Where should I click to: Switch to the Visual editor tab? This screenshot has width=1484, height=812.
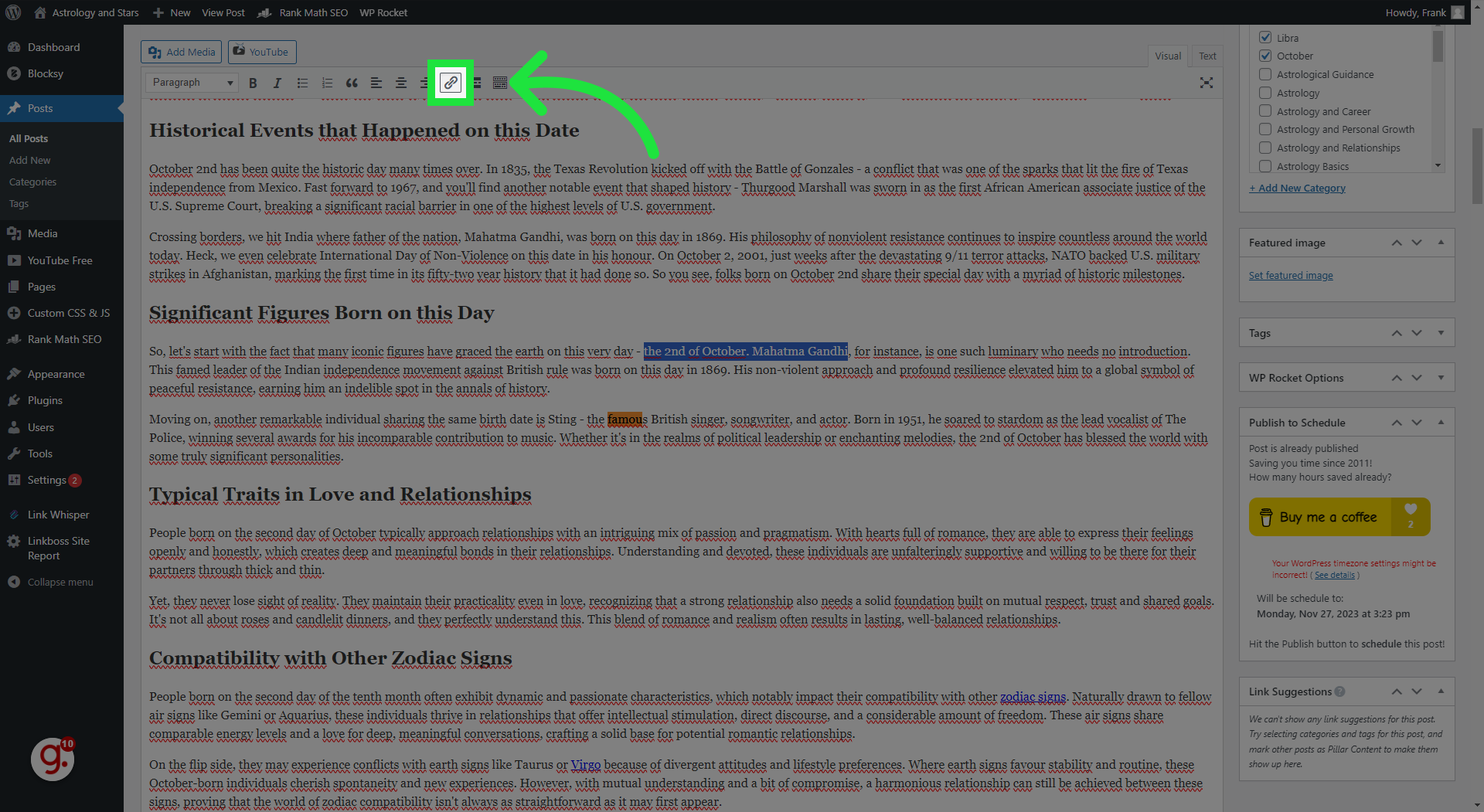(1168, 56)
